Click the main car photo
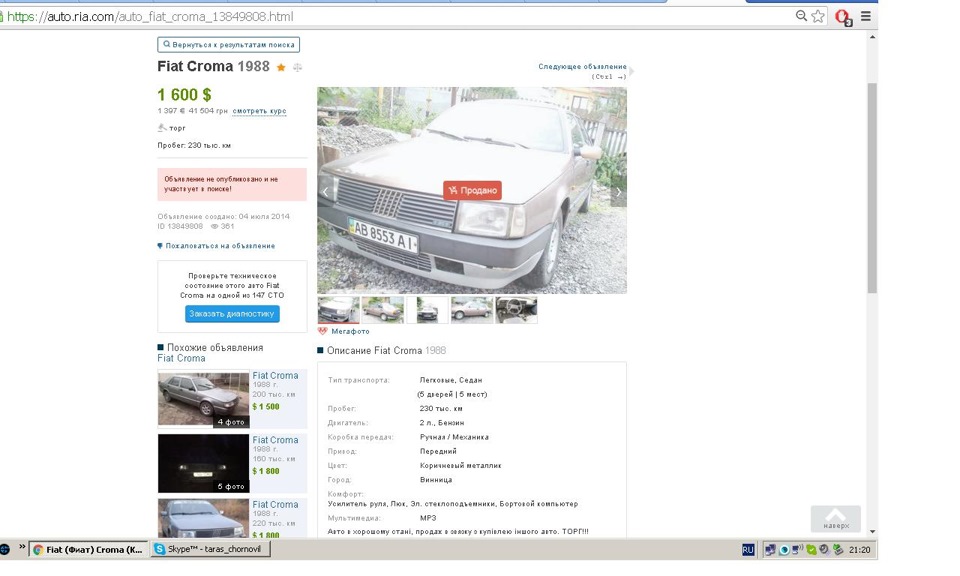 [471, 190]
